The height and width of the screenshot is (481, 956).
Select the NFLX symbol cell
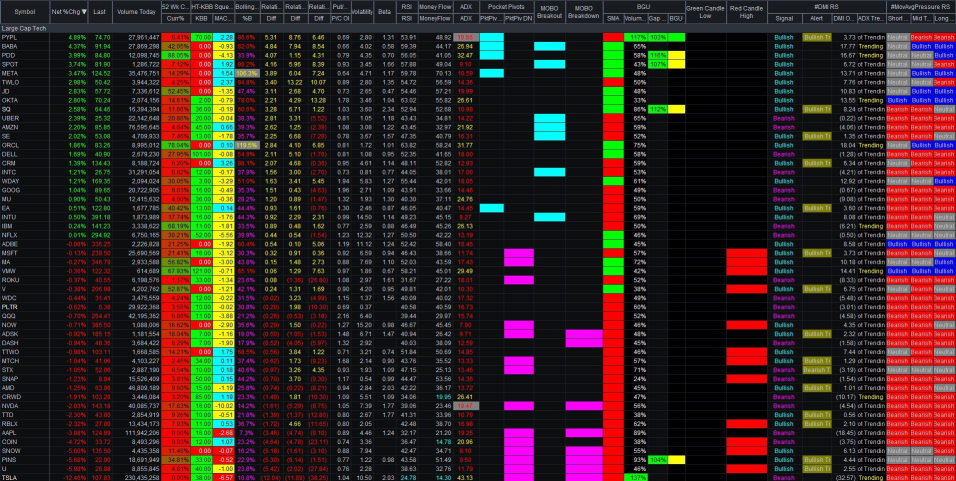click(x=24, y=234)
